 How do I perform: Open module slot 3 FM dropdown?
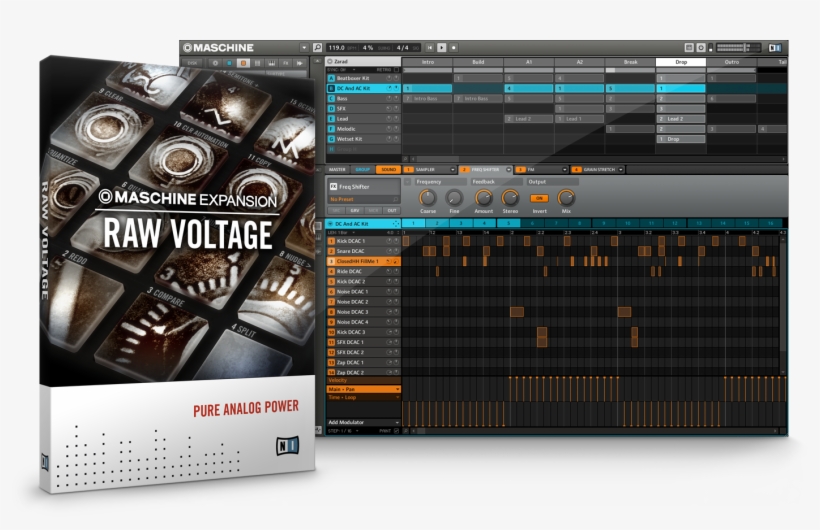[x=564, y=170]
